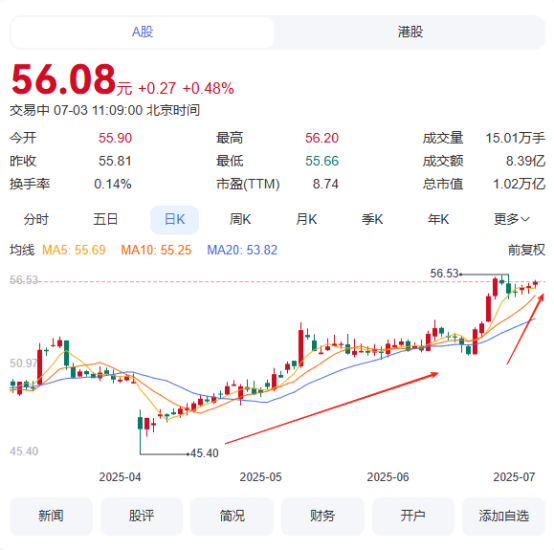Open the 更多 dropdown menu
Screen dimensions: 554x550
click(x=512, y=220)
